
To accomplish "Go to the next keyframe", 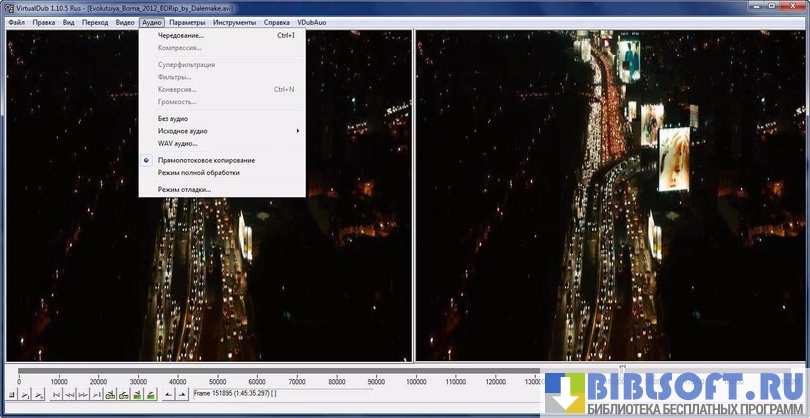I will click(122, 395).
